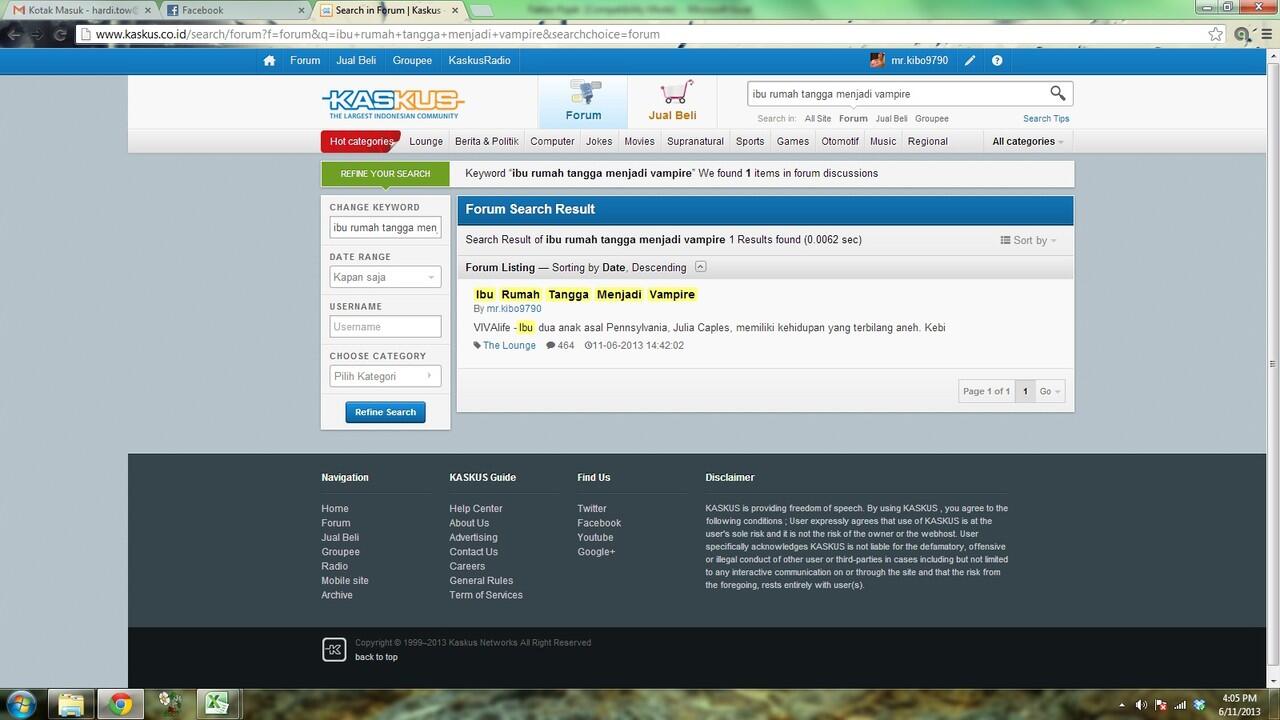
Task: Open the Sort by dropdown
Action: [1028, 240]
